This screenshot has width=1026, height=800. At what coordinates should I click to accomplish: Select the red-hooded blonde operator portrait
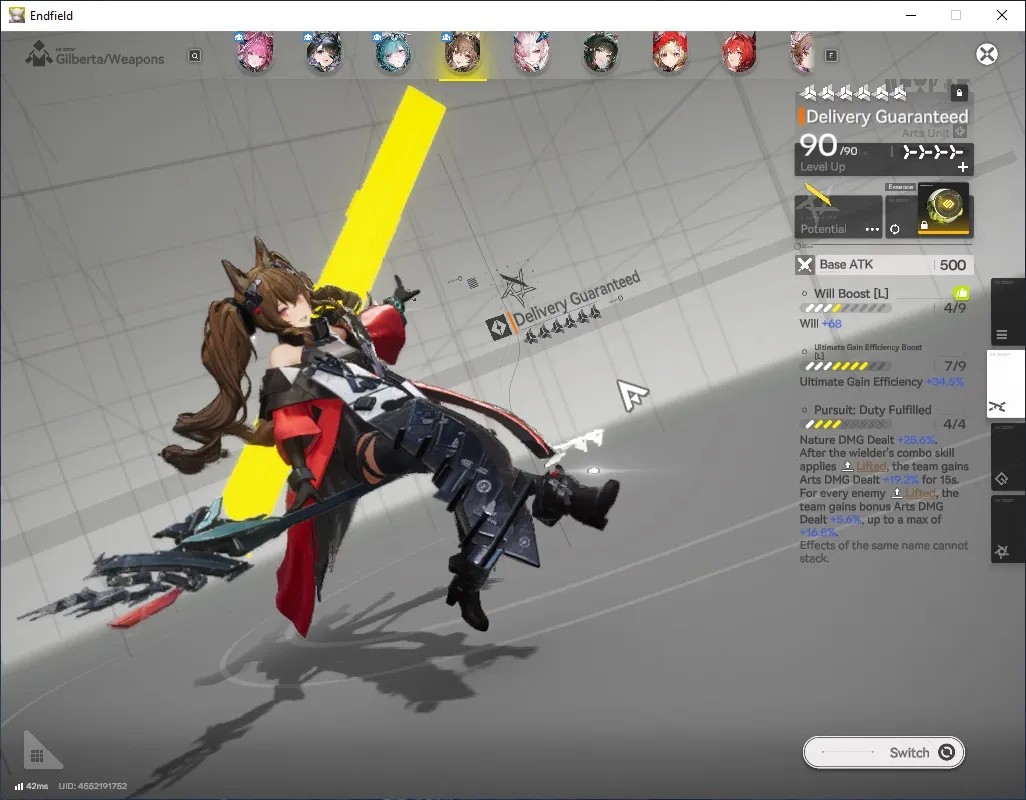669,53
